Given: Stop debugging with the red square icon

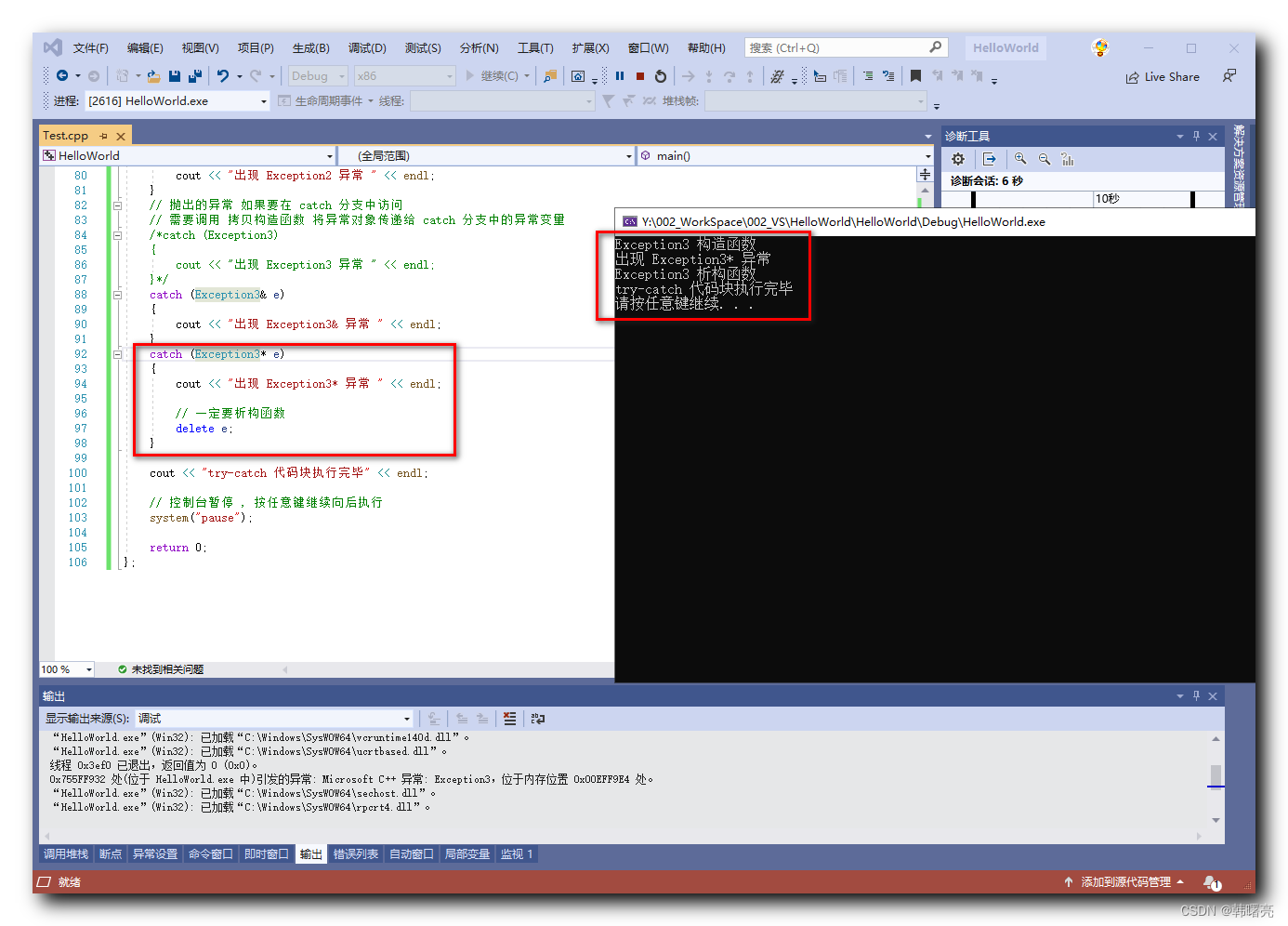Looking at the screenshot, I should coord(640,76).
